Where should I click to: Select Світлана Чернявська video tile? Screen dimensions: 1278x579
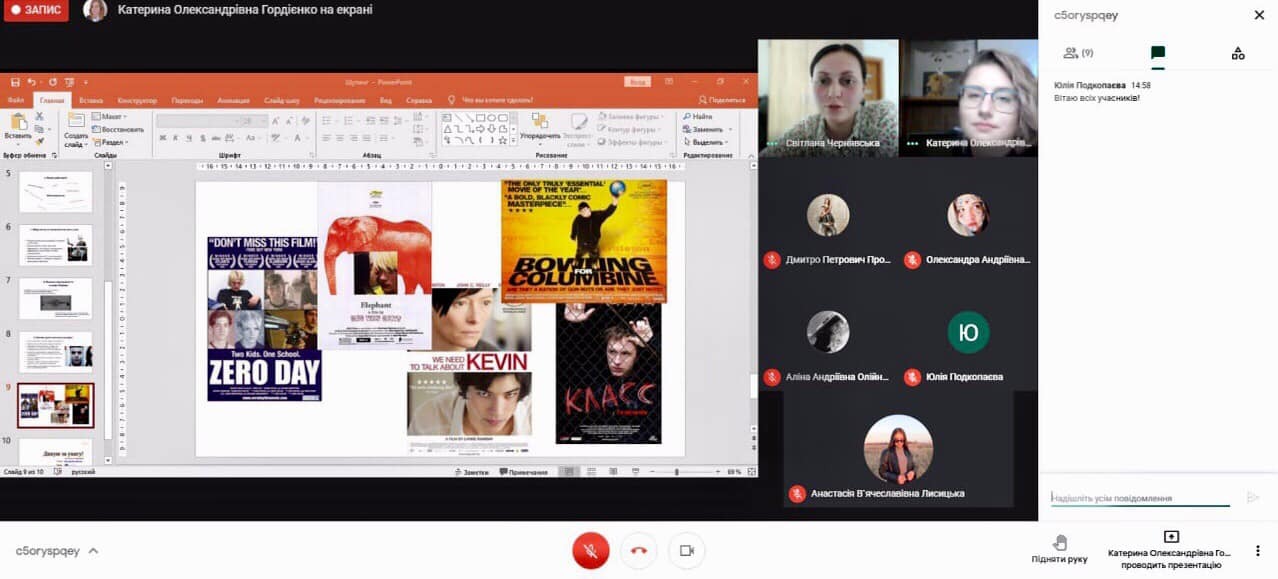[828, 98]
